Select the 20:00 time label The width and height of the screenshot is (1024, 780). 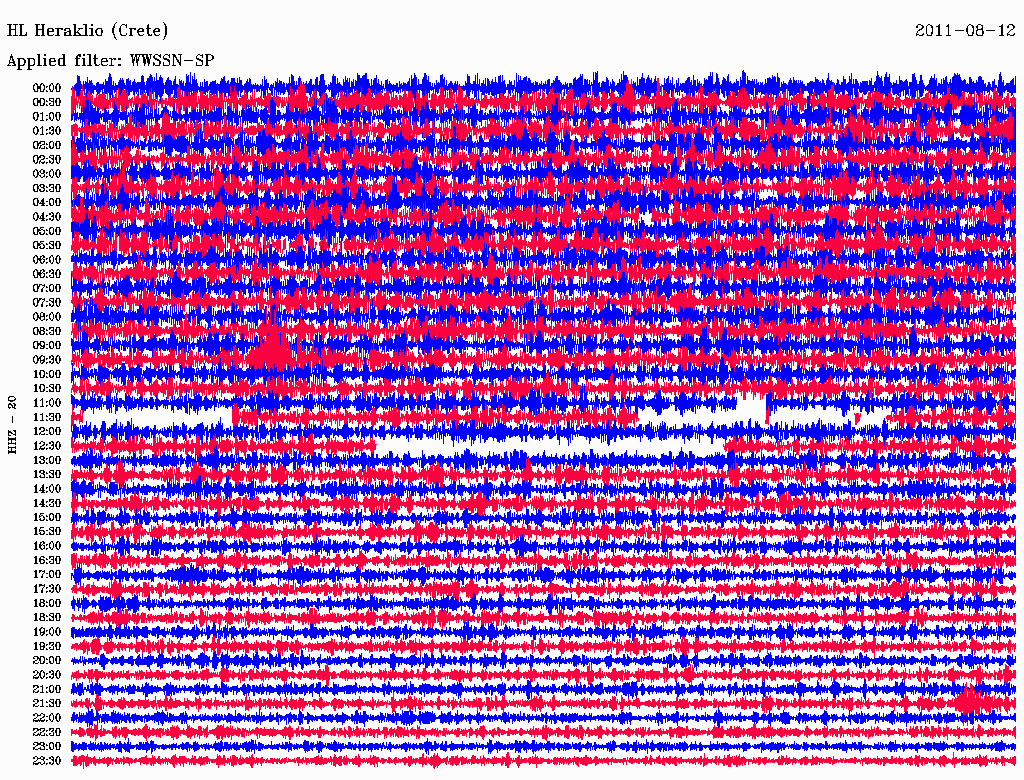pyautogui.click(x=47, y=660)
